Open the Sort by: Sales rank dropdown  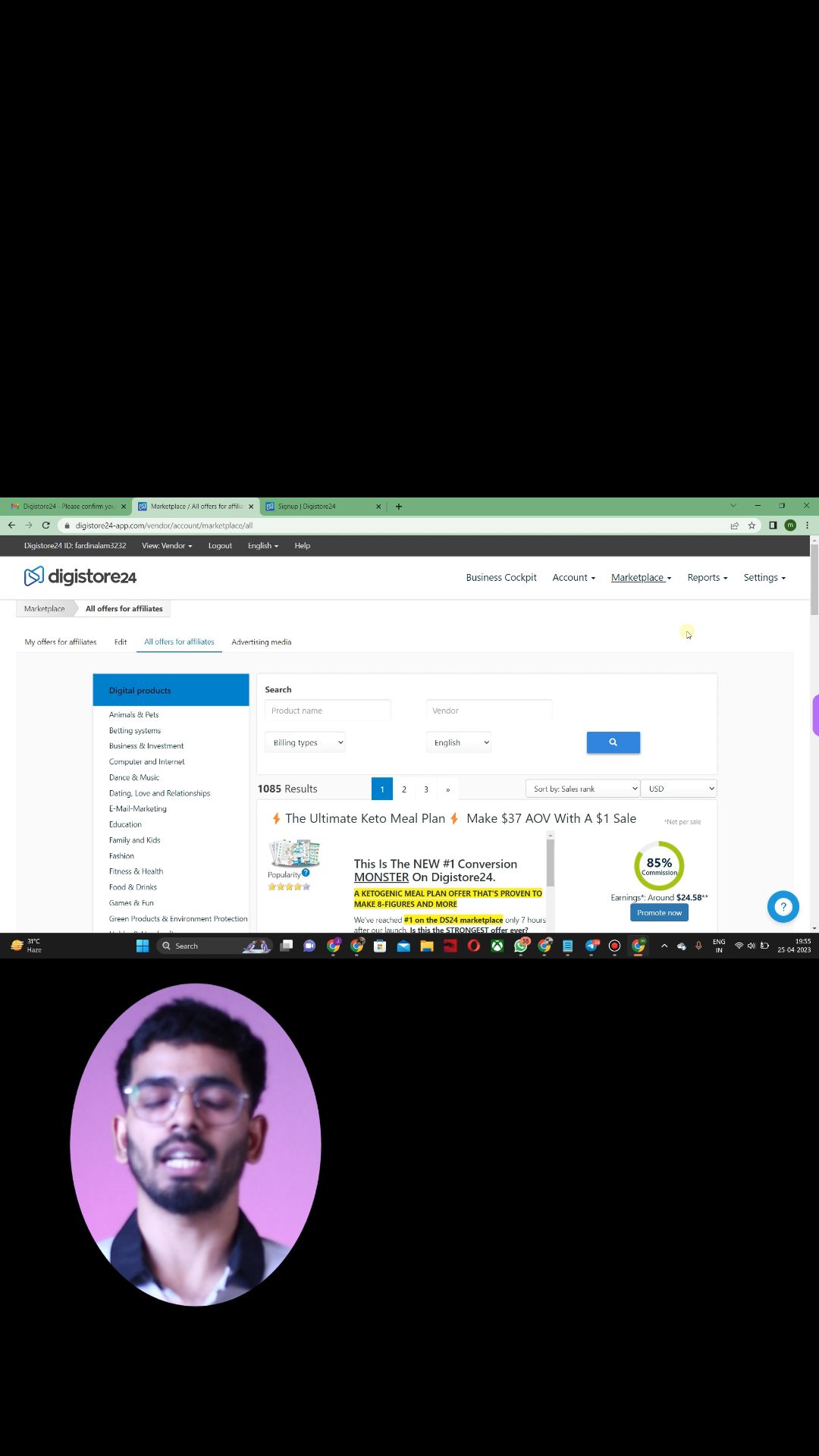pos(582,789)
